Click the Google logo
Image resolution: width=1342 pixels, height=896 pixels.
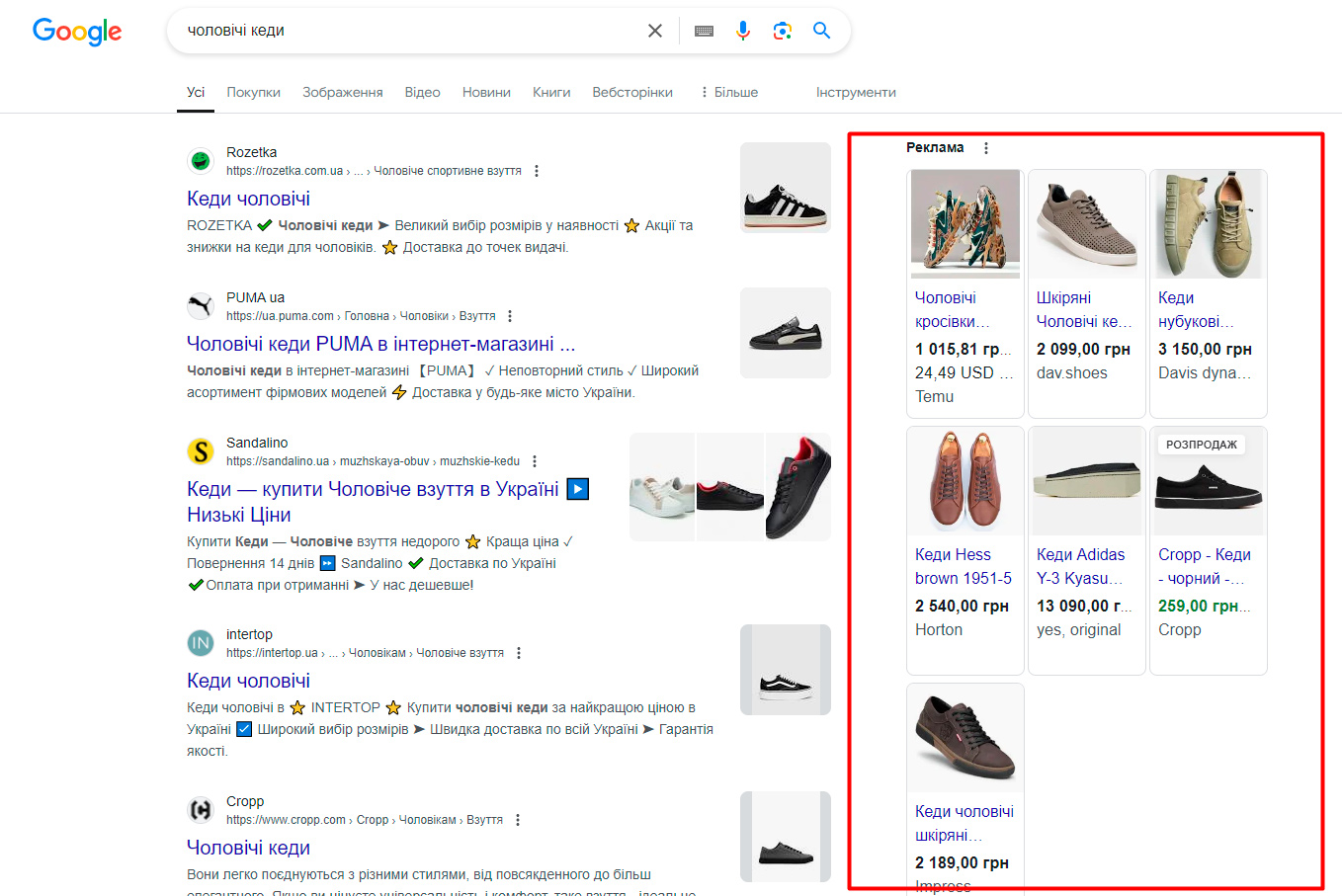(x=77, y=31)
